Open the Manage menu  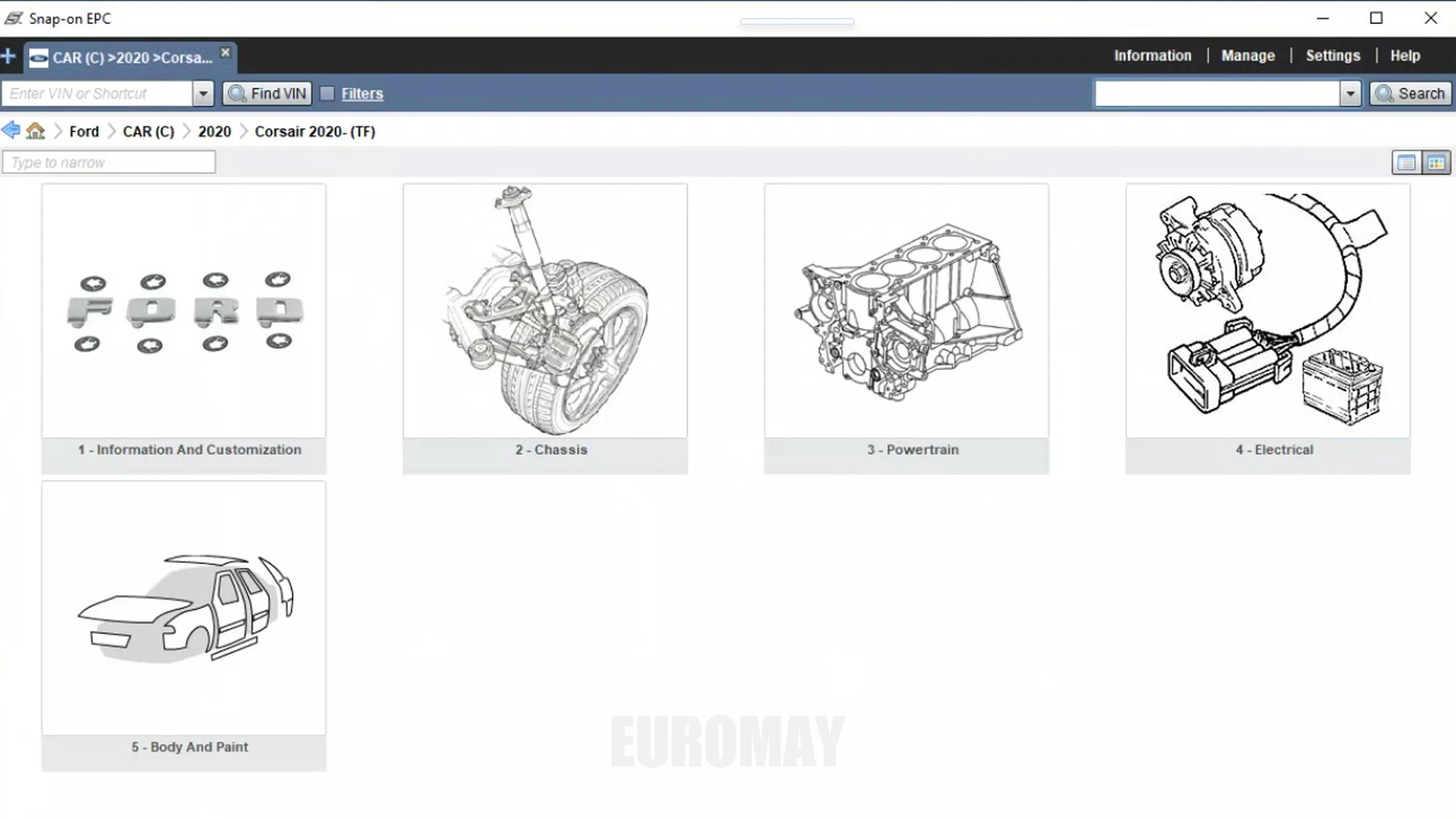tap(1247, 55)
